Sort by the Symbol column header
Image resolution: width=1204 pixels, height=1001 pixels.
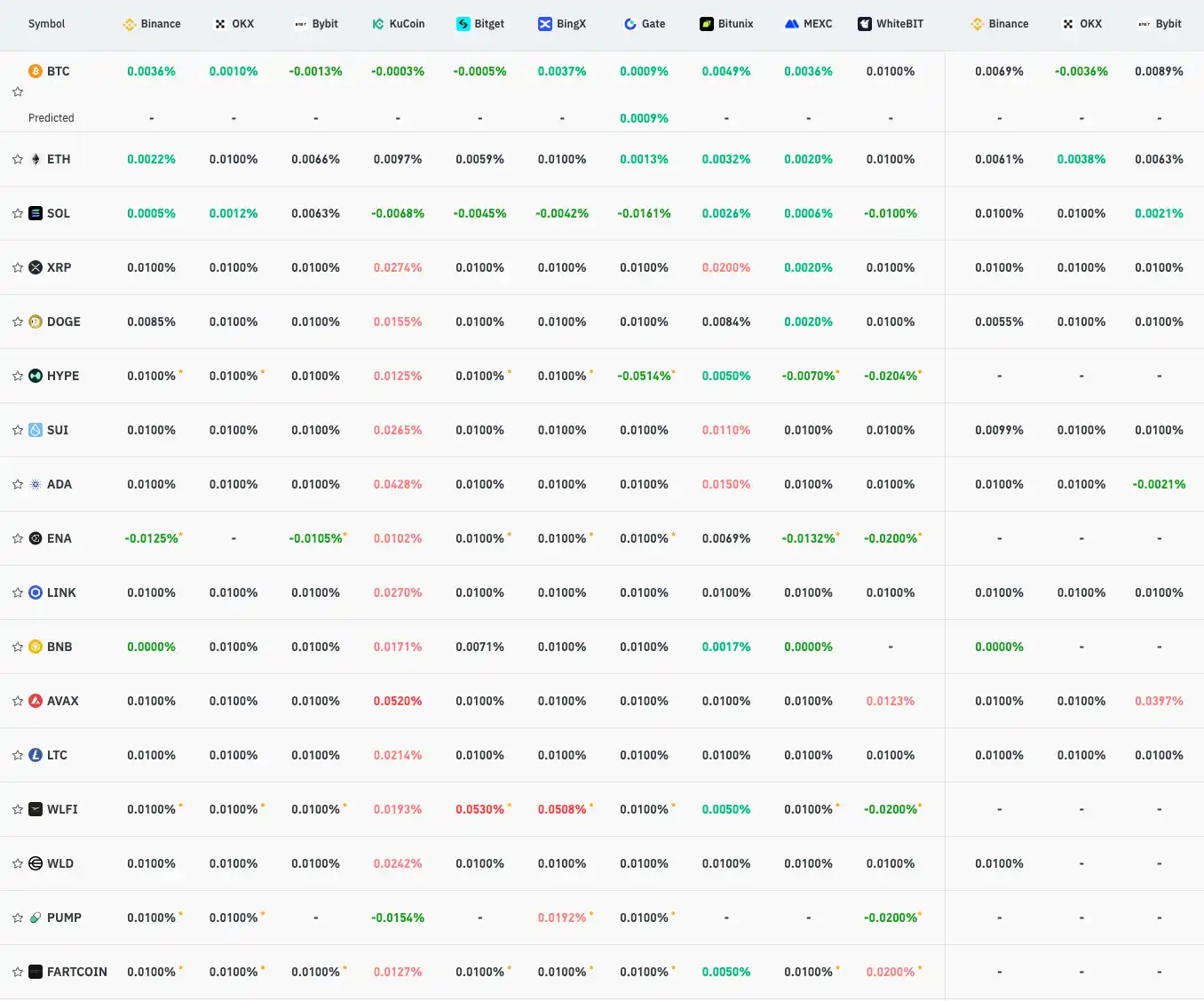[46, 24]
